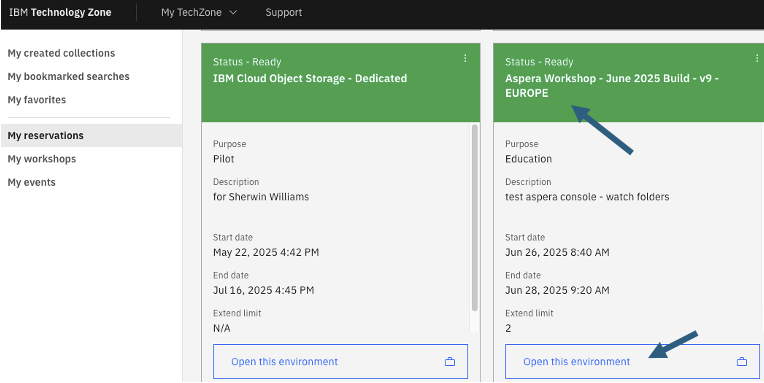Open this environment for Aspera Workshop
The image size is (764, 383).
click(632, 362)
